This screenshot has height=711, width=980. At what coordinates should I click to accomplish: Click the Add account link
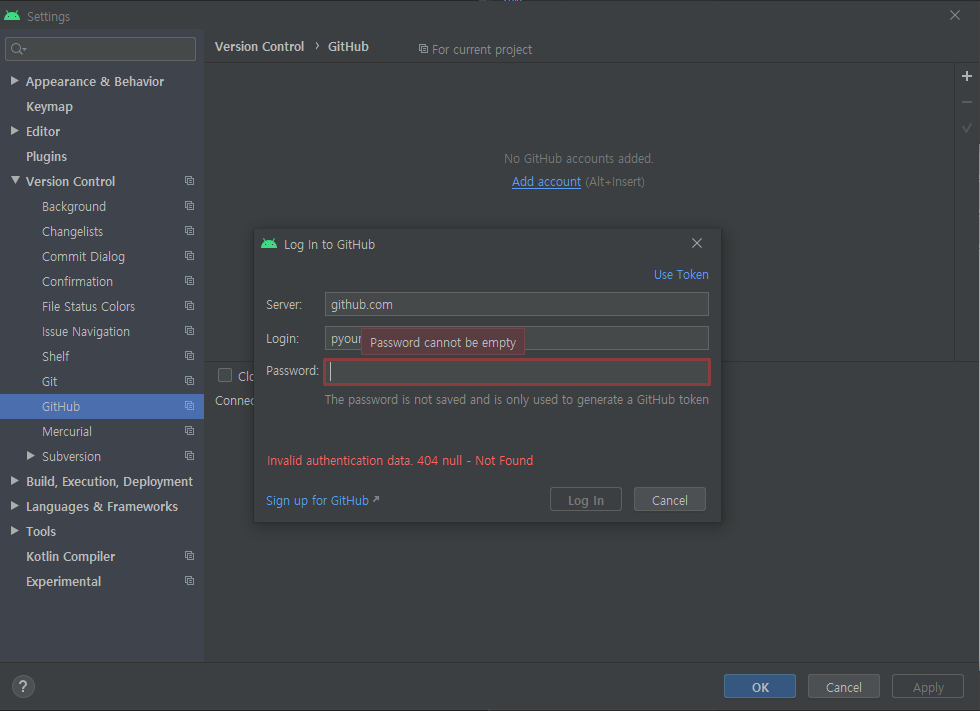(x=546, y=181)
